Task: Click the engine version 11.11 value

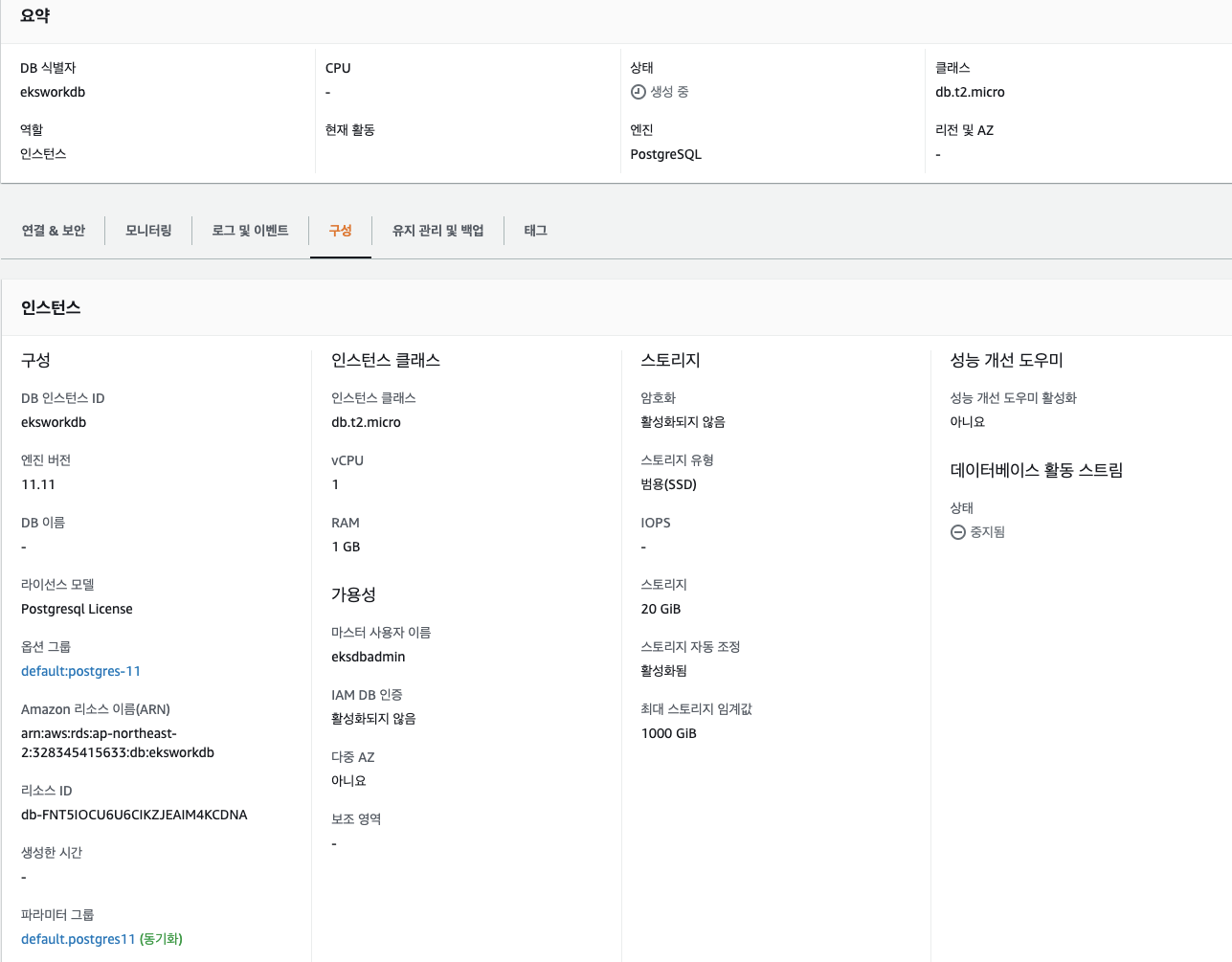Action: 38,484
